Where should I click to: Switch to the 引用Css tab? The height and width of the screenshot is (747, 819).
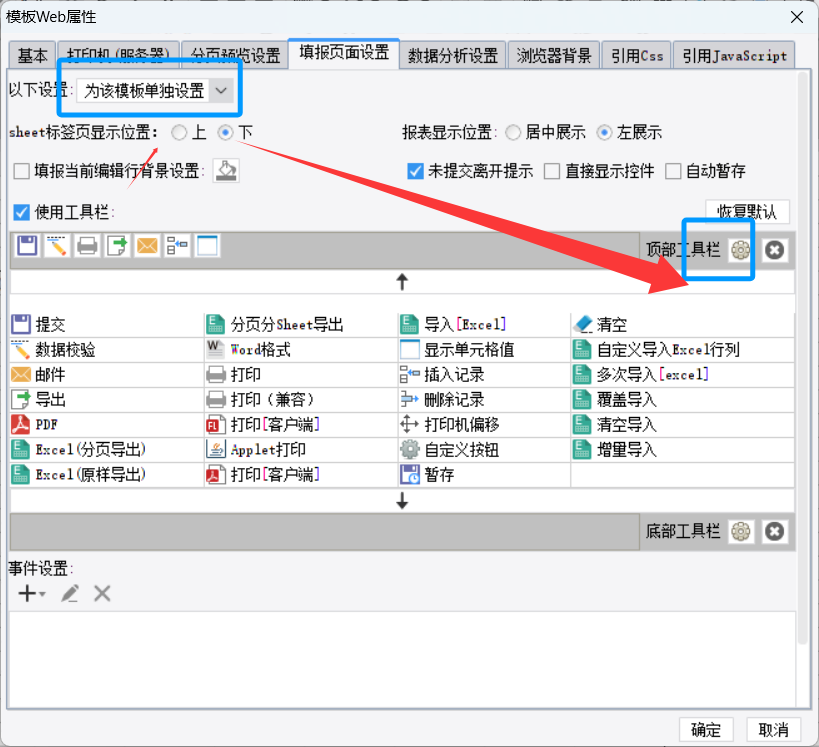tap(637, 55)
